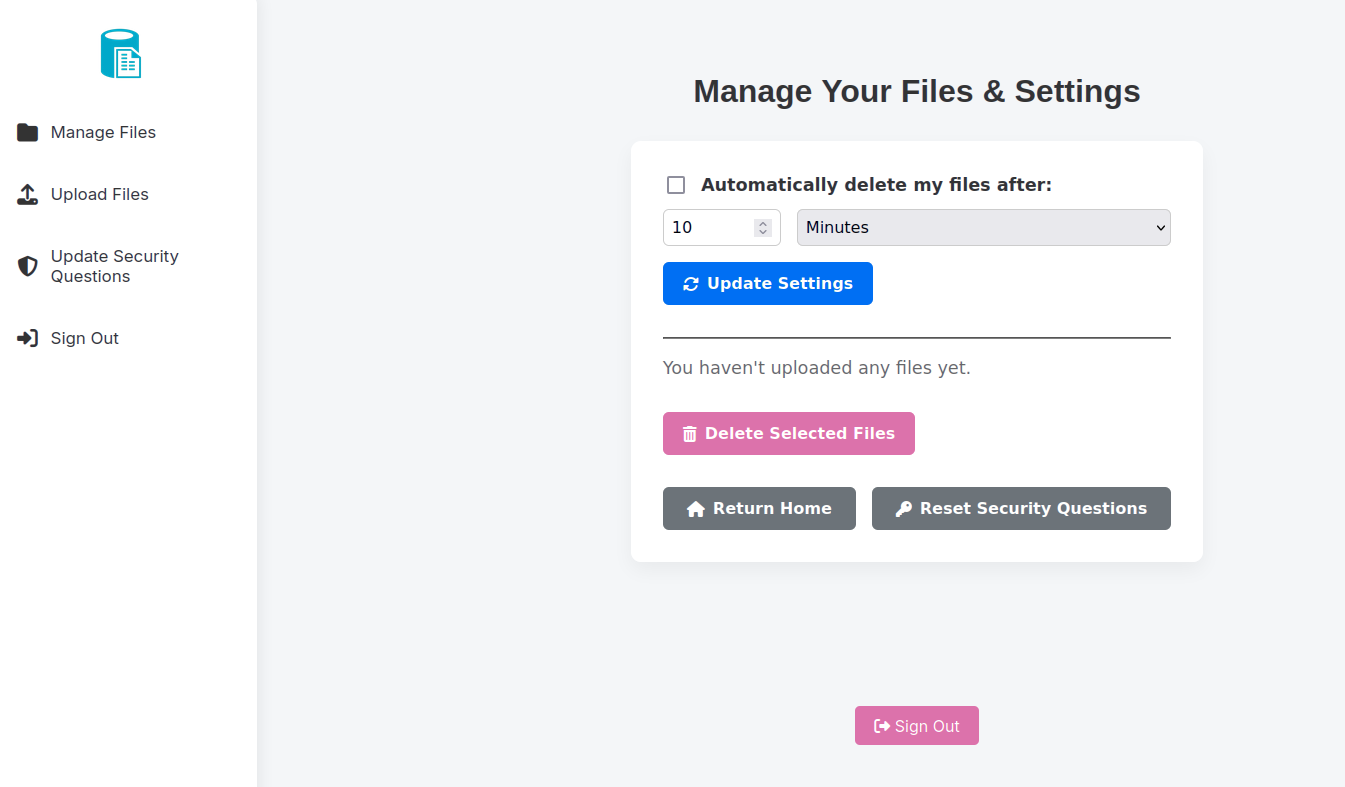Viewport: 1345px width, 787px height.
Task: Open Manage Files from the sidebar
Action: (x=103, y=133)
